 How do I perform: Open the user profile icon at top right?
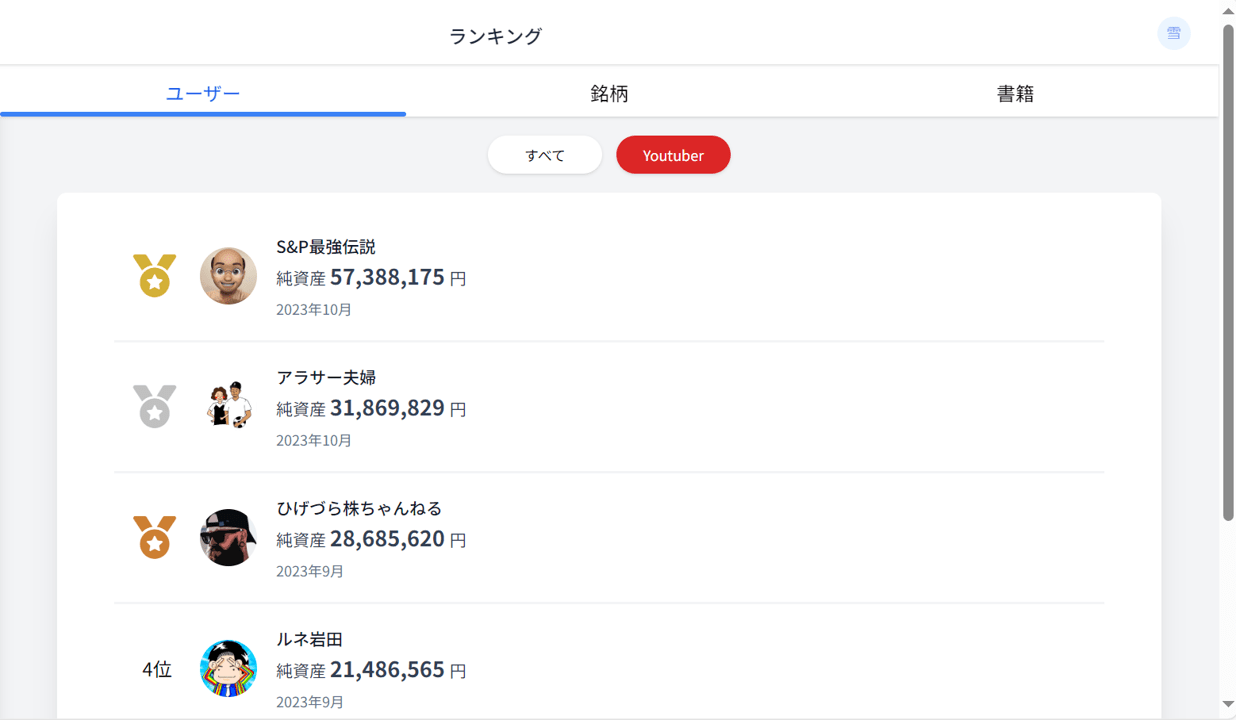pos(1173,34)
